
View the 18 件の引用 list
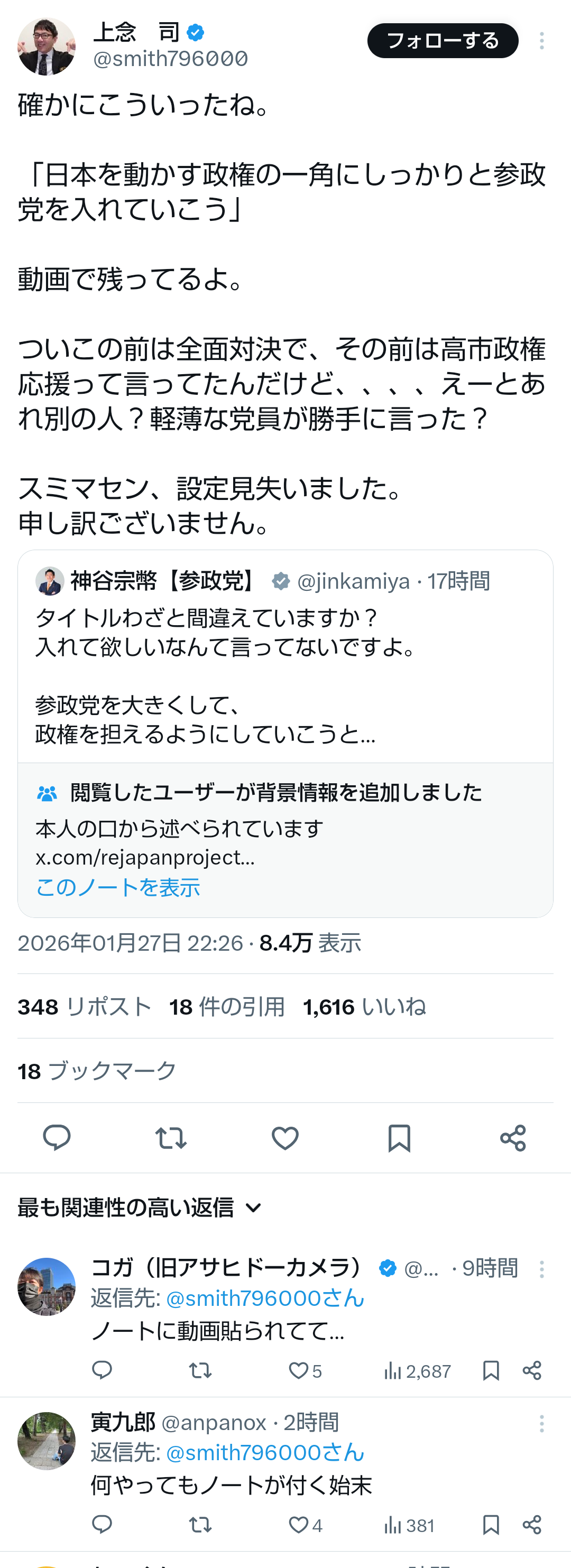(226, 1007)
